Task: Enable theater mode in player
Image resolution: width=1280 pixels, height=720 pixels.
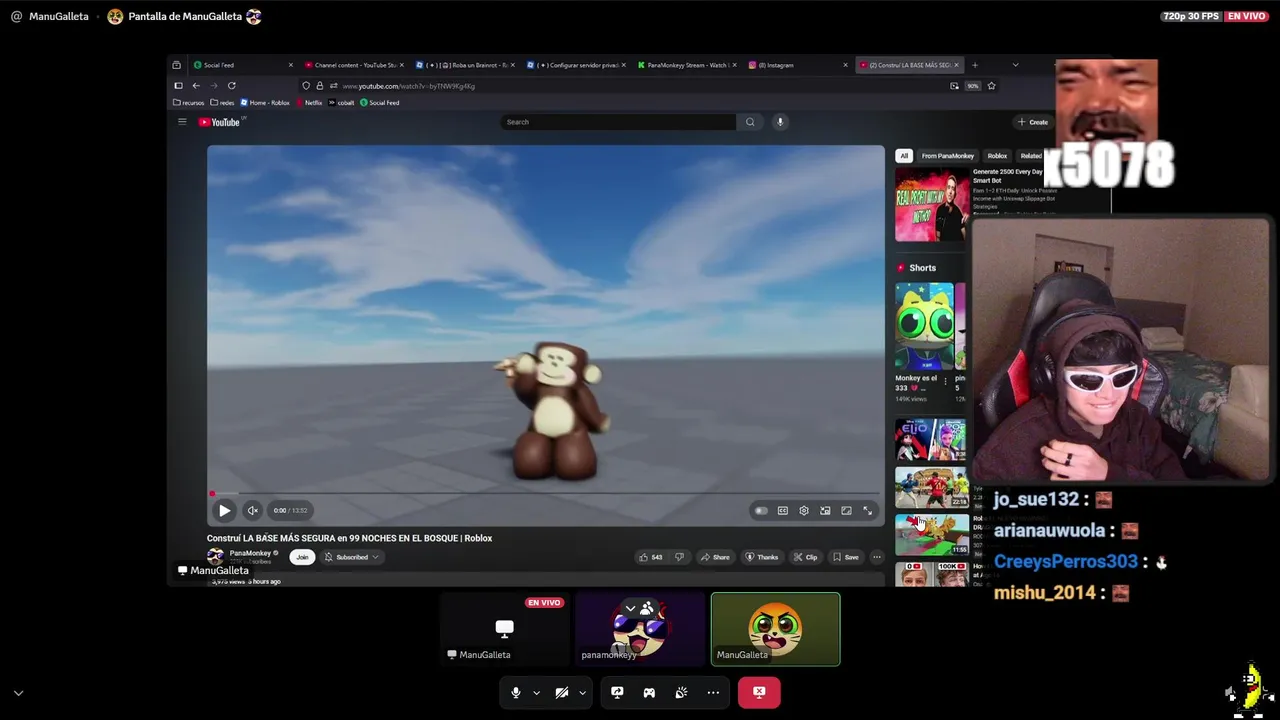Action: [x=846, y=511]
